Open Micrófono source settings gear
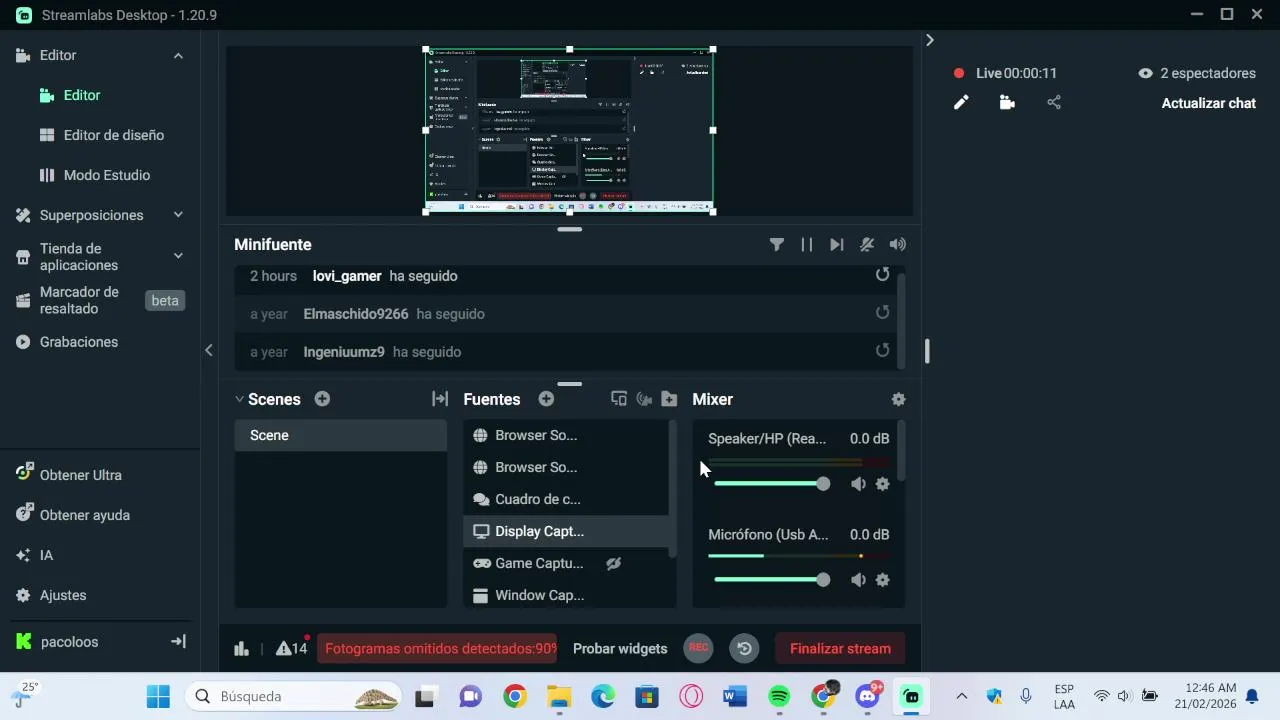The width and height of the screenshot is (1280, 720). click(882, 580)
